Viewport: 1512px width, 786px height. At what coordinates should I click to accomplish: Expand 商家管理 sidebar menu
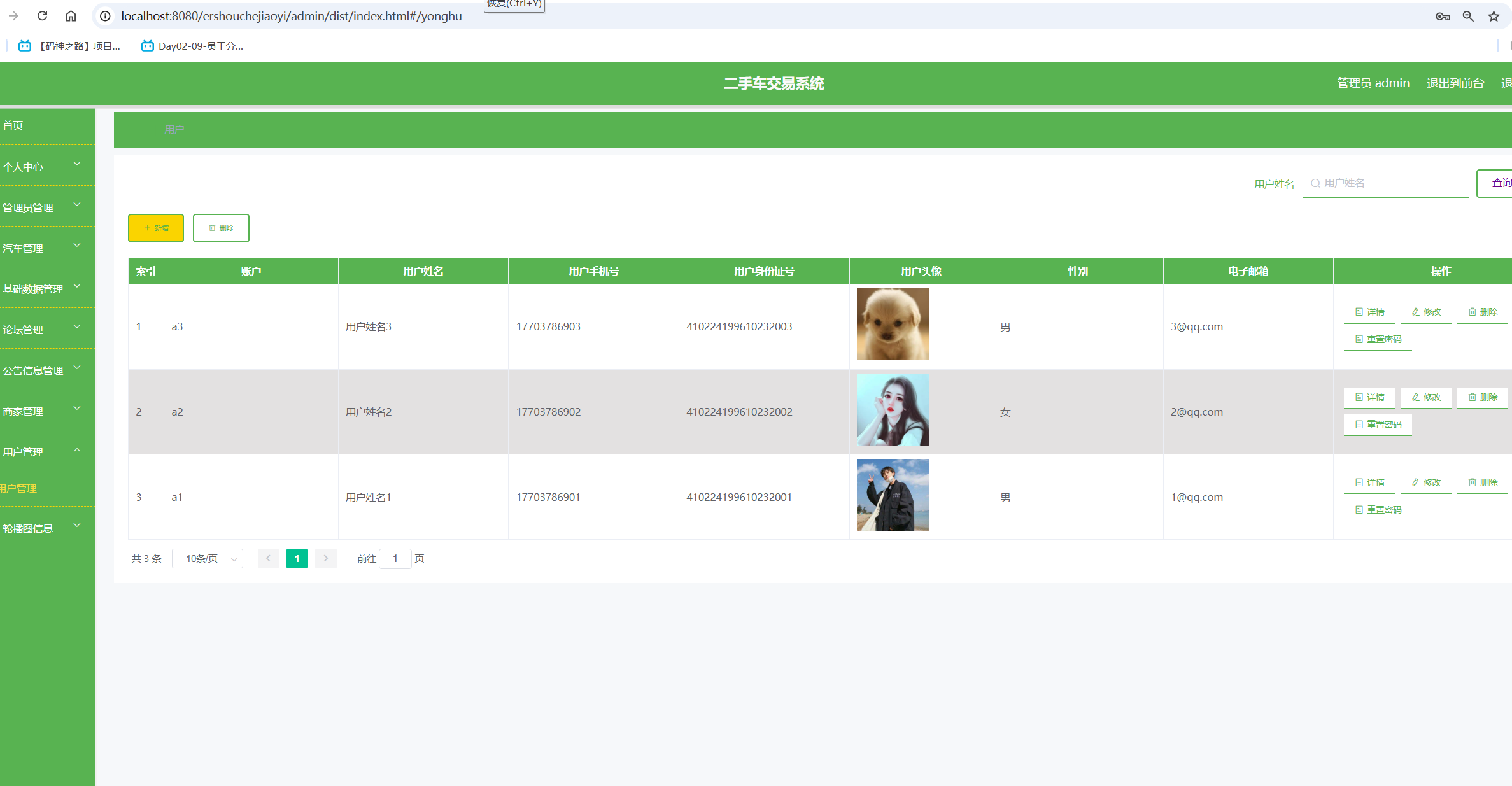[48, 411]
